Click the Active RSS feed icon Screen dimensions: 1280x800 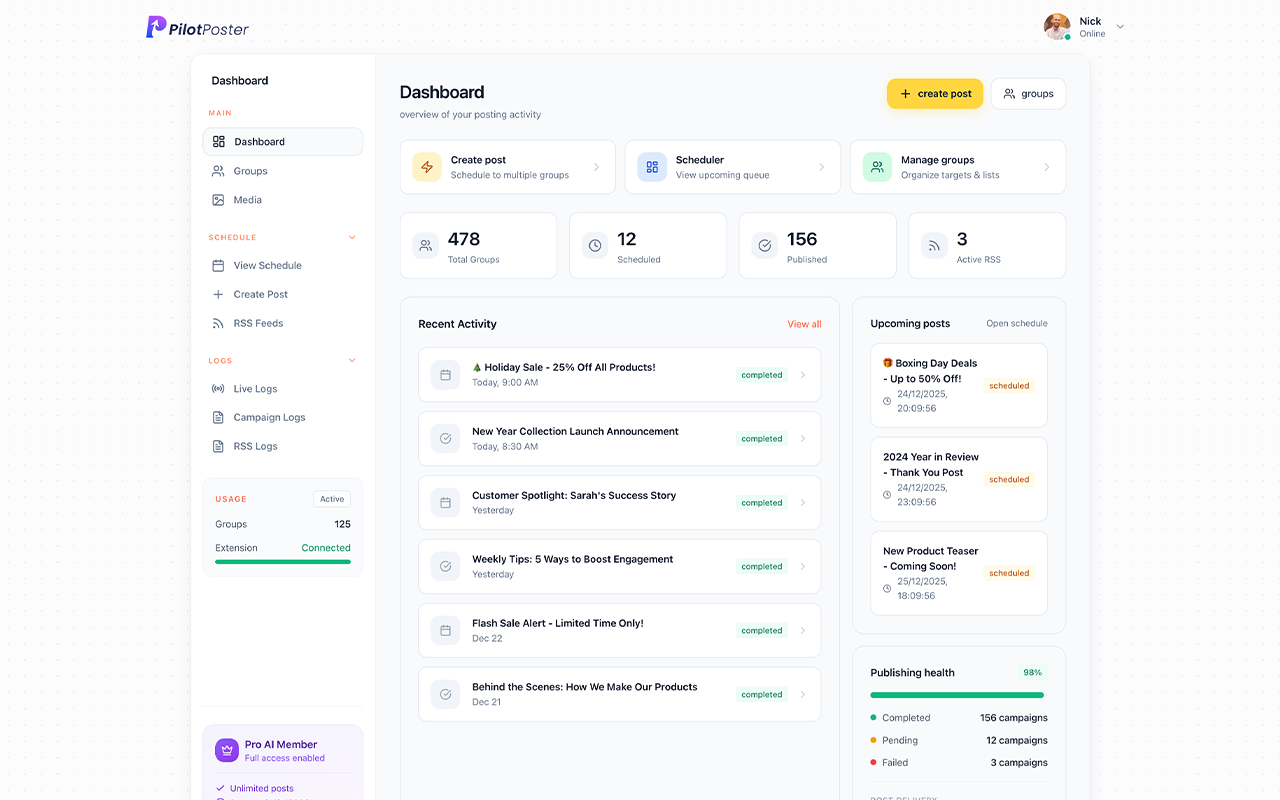tap(934, 246)
